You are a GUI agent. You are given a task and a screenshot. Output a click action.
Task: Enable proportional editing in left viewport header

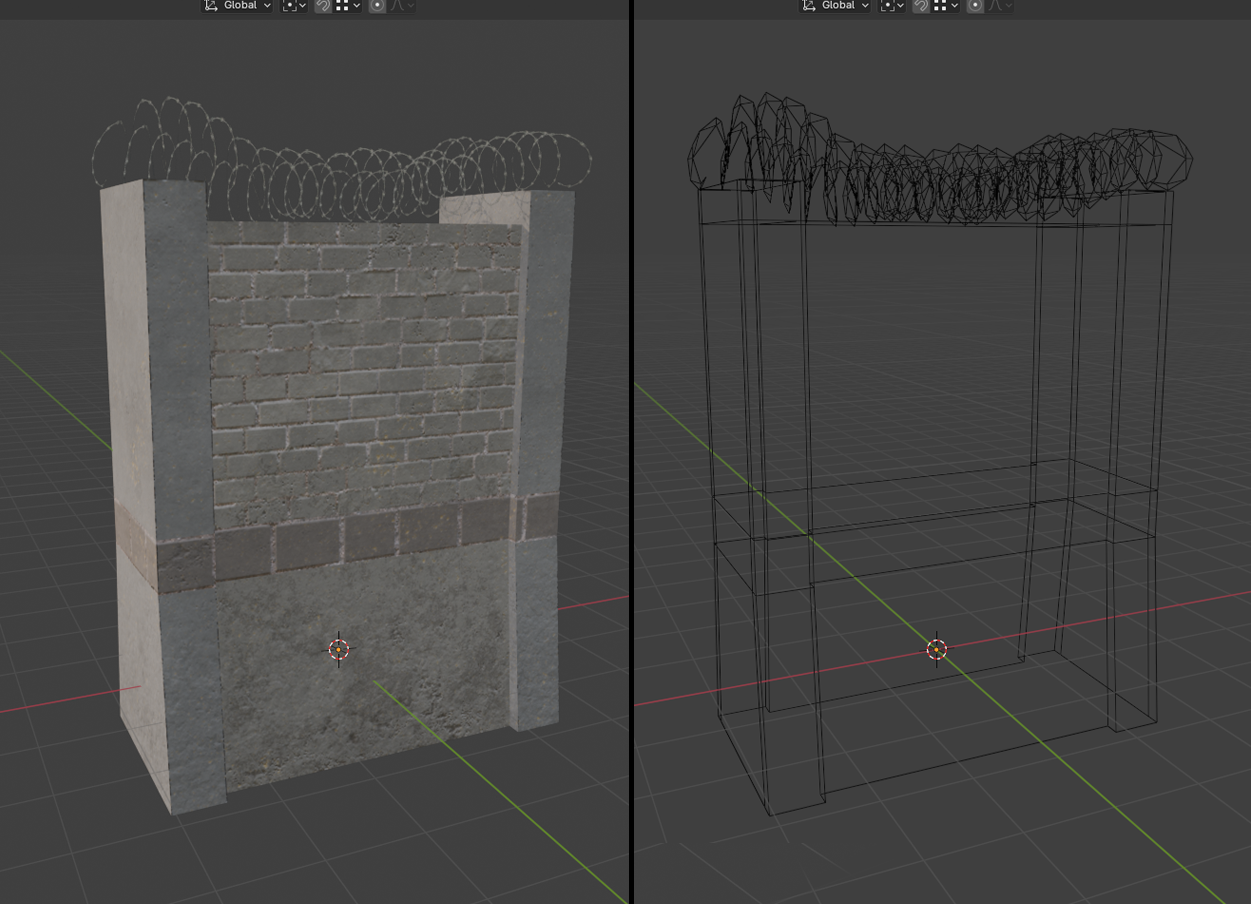tap(377, 6)
